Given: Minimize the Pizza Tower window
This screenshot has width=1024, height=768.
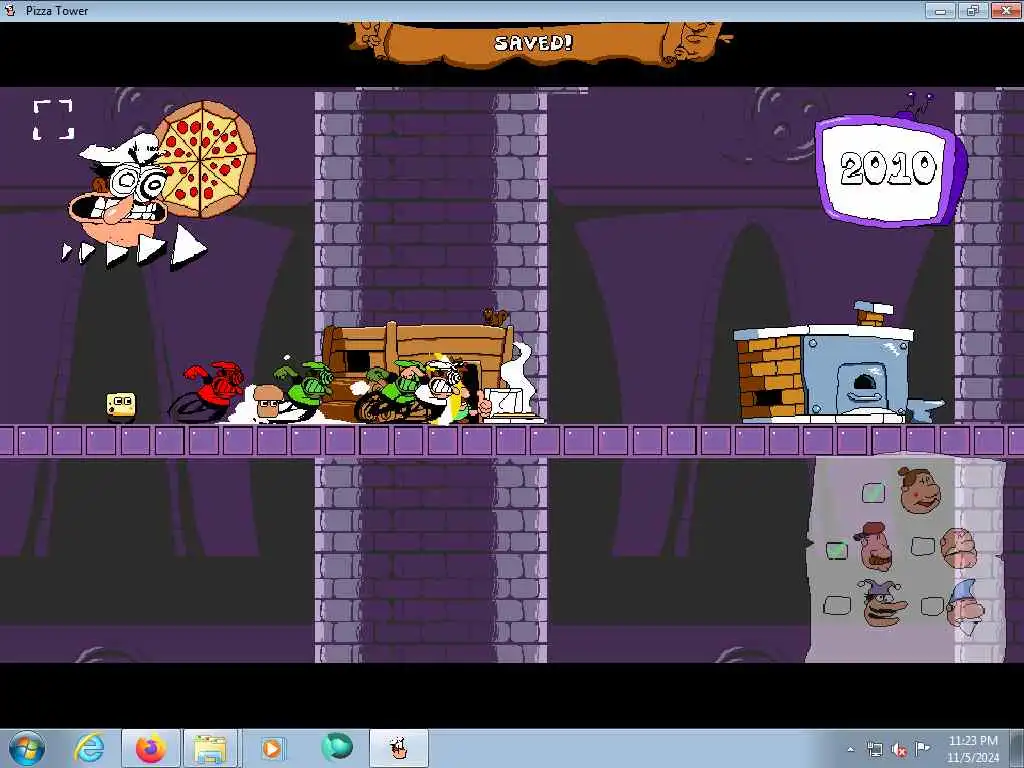Looking at the screenshot, I should (941, 10).
